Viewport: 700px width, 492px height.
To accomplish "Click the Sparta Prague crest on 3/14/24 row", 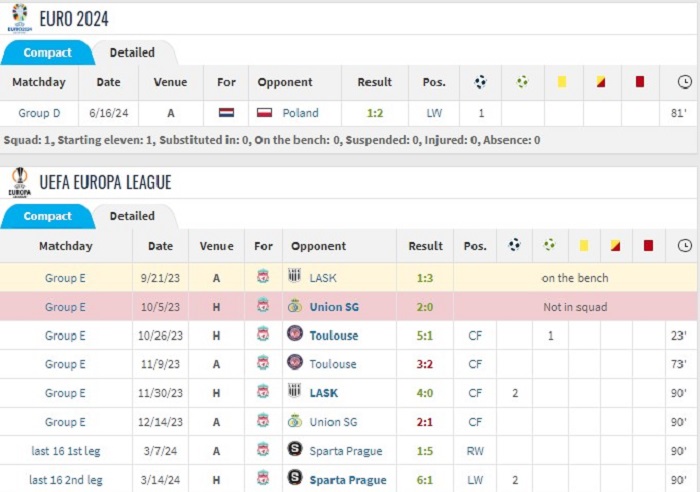I will click(295, 478).
